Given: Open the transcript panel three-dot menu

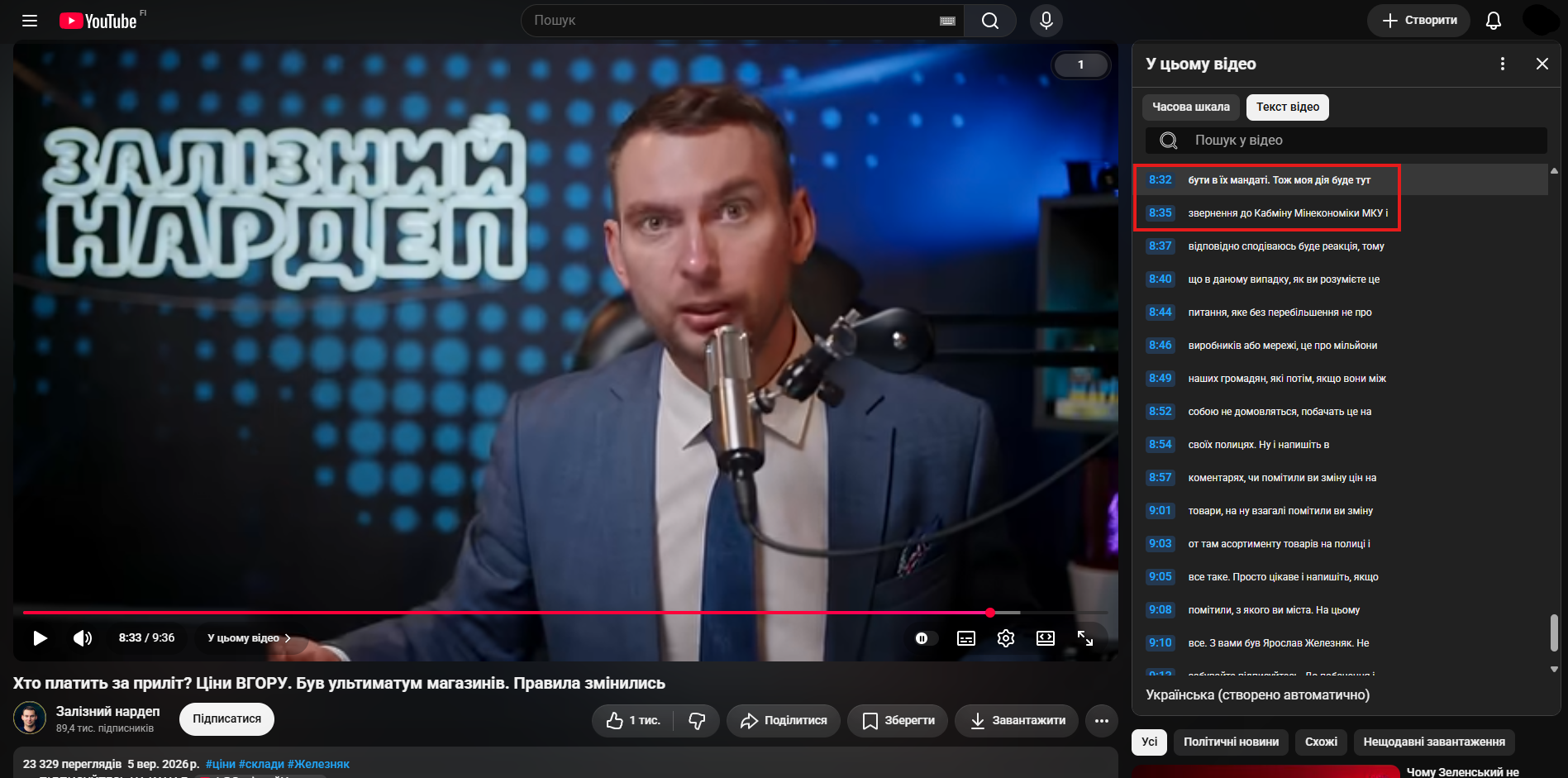Looking at the screenshot, I should click(1503, 64).
